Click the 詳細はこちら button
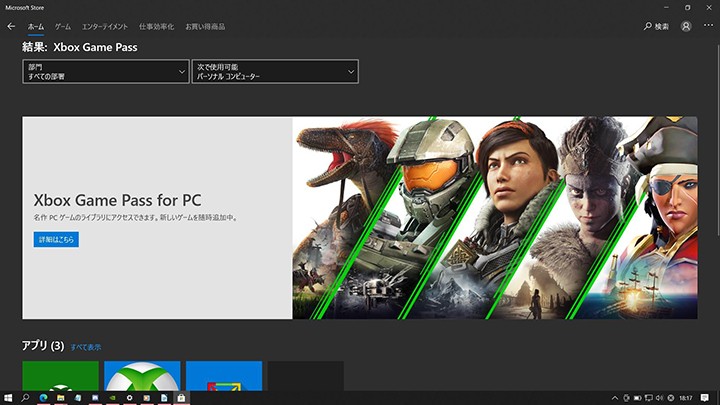The height and width of the screenshot is (405, 720). pyautogui.click(x=56, y=240)
